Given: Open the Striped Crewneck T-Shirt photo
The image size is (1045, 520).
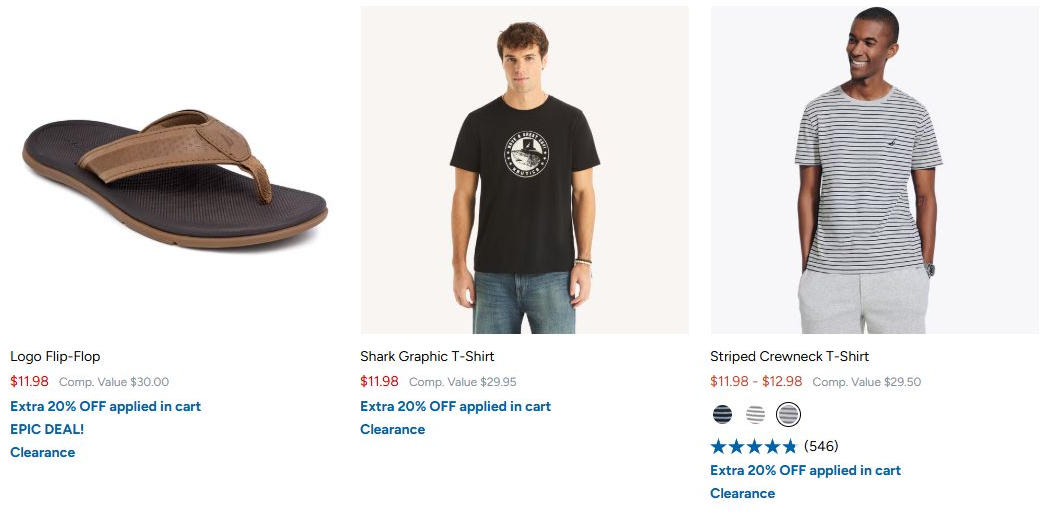Looking at the screenshot, I should click(875, 170).
